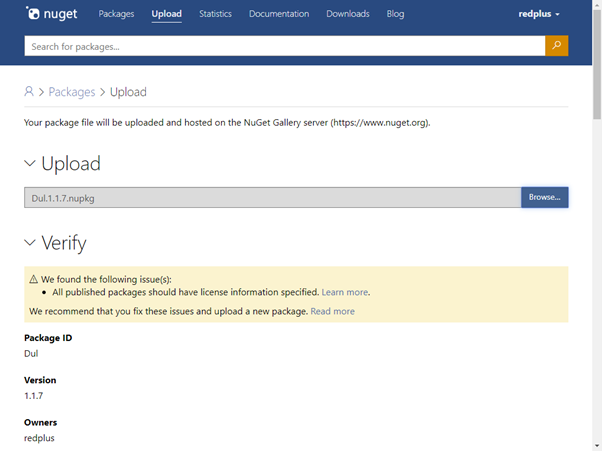
Task: Go to Statistics page
Action: coord(215,14)
